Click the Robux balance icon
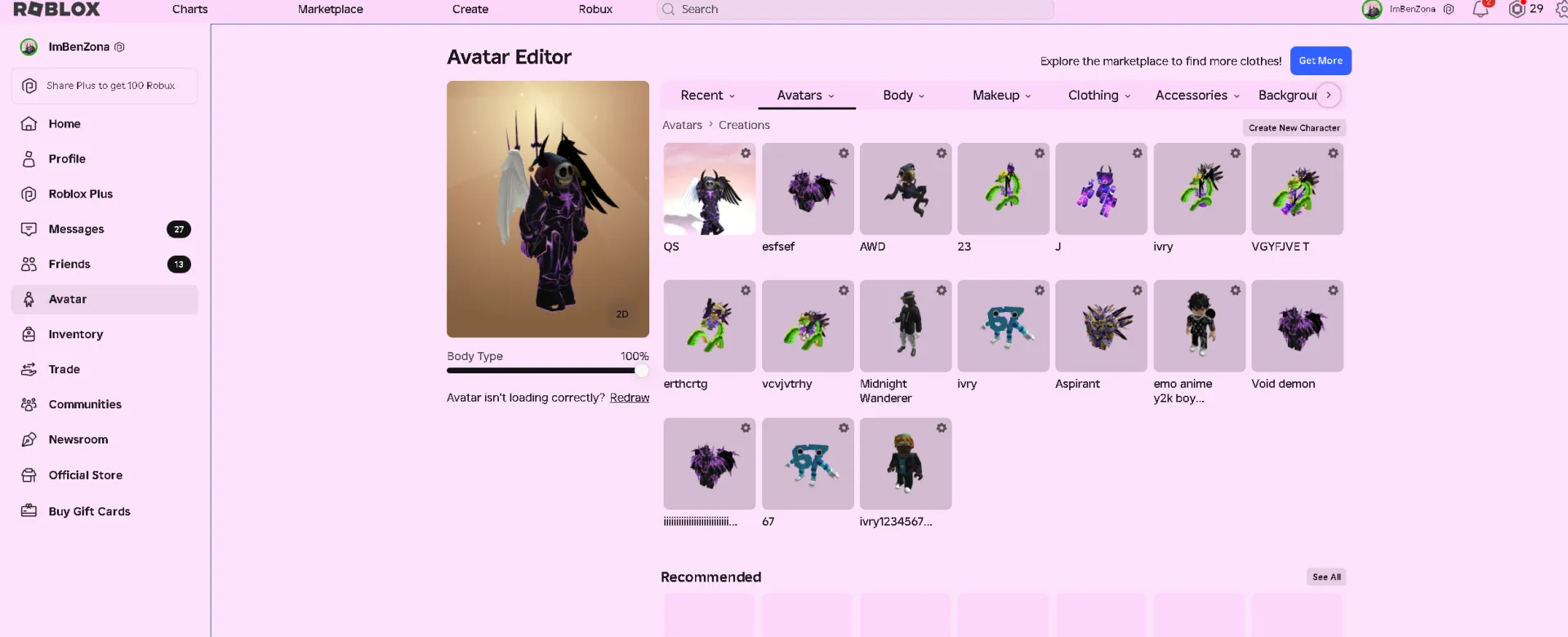The height and width of the screenshot is (637, 1568). (x=1517, y=9)
